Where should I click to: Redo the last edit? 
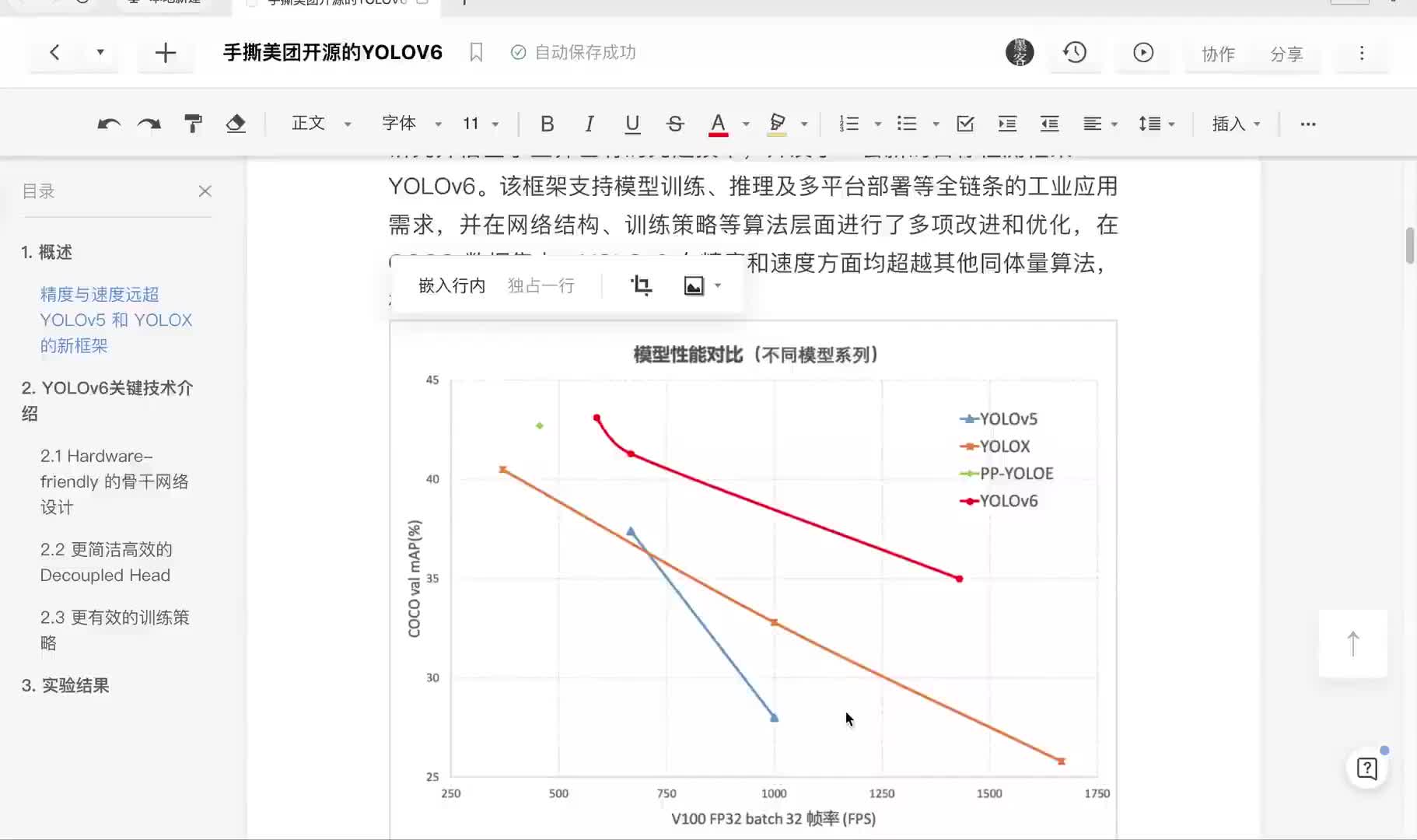[x=149, y=124]
